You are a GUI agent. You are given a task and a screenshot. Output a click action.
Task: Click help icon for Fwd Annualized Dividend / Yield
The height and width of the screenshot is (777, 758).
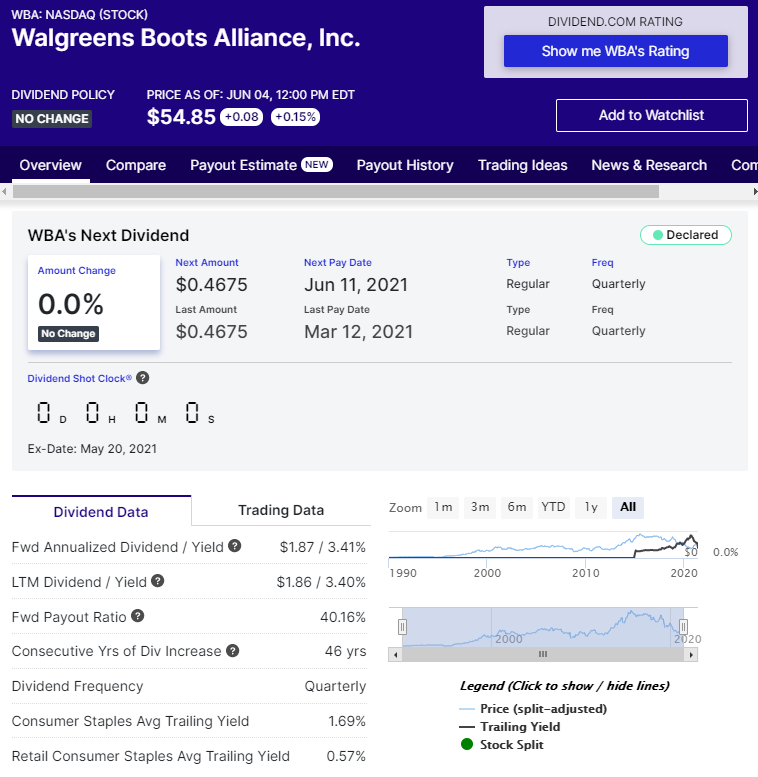(x=234, y=546)
